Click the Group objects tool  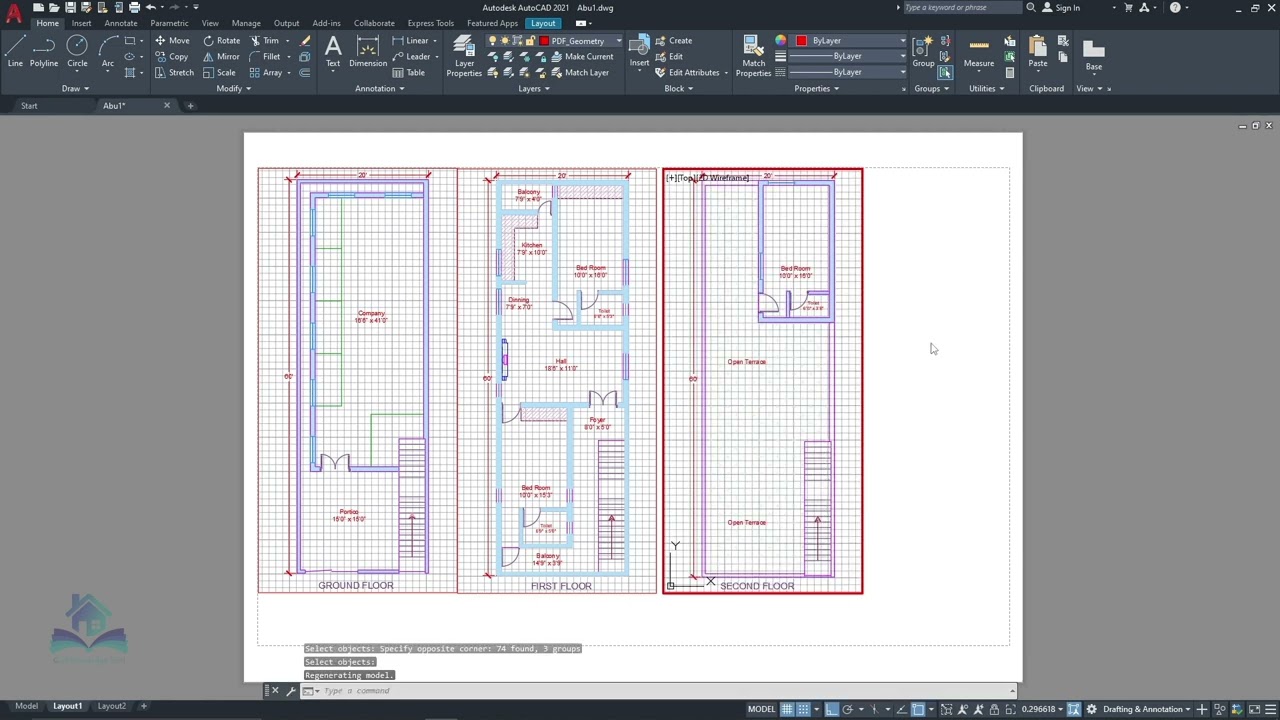[x=923, y=50]
